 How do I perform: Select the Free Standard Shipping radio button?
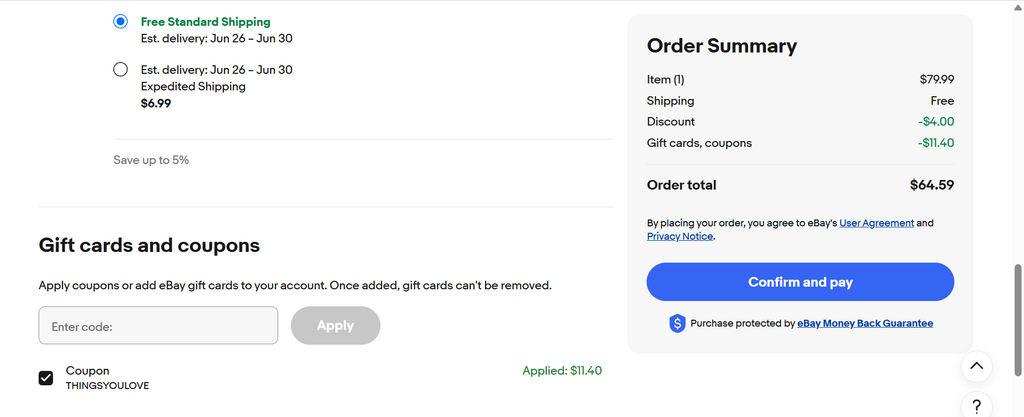pos(121,21)
